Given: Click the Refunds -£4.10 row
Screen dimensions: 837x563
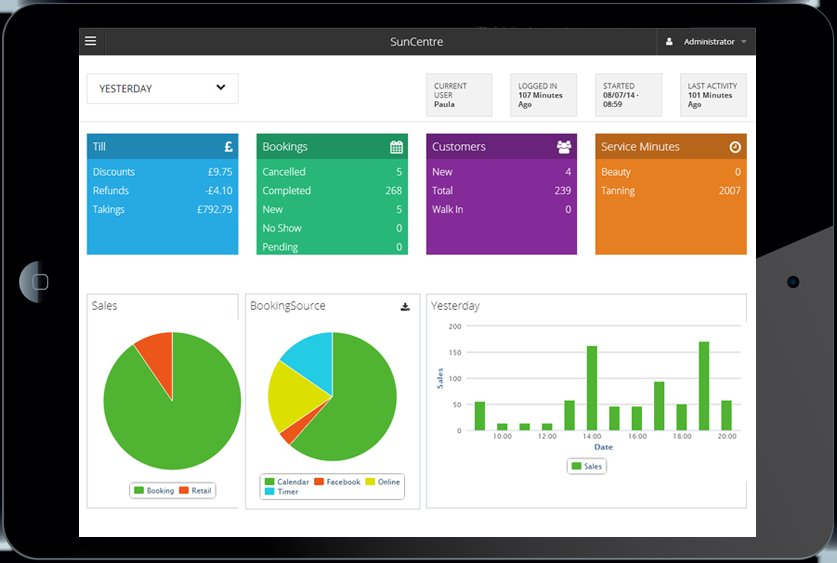Looking at the screenshot, I should (x=162, y=191).
